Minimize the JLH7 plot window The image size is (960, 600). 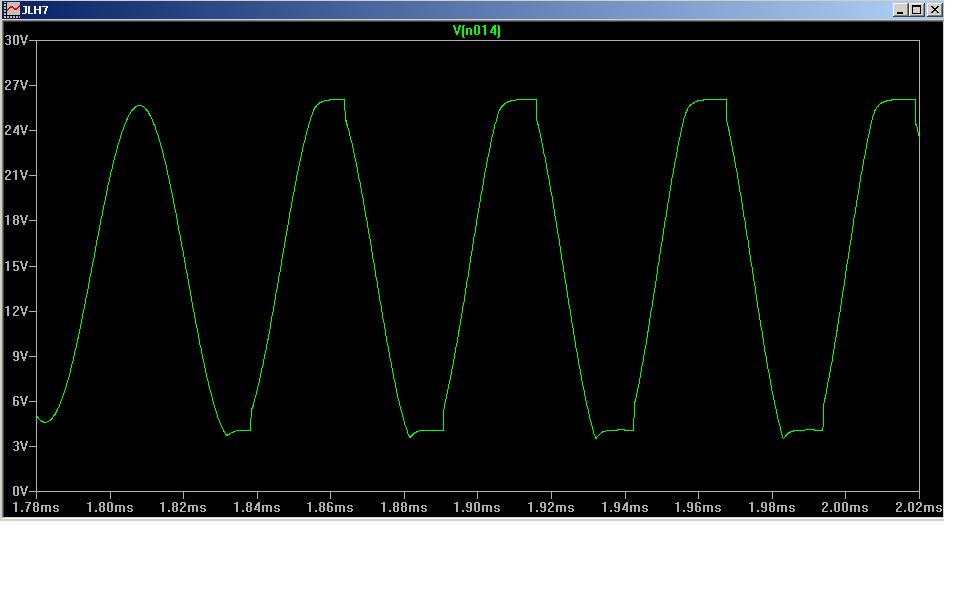pyautogui.click(x=901, y=9)
